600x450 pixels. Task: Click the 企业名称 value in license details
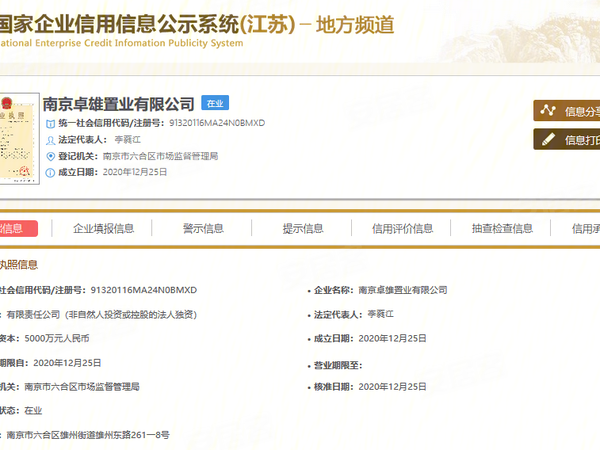click(x=402, y=289)
